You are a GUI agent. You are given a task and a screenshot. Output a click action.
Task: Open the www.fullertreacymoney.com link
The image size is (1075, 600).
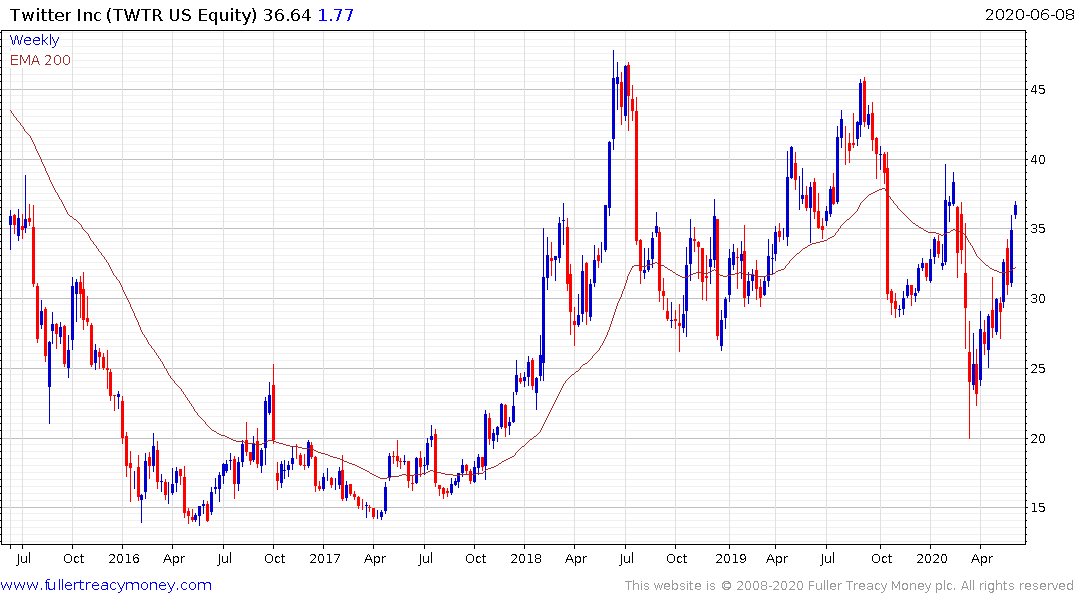pos(106,586)
